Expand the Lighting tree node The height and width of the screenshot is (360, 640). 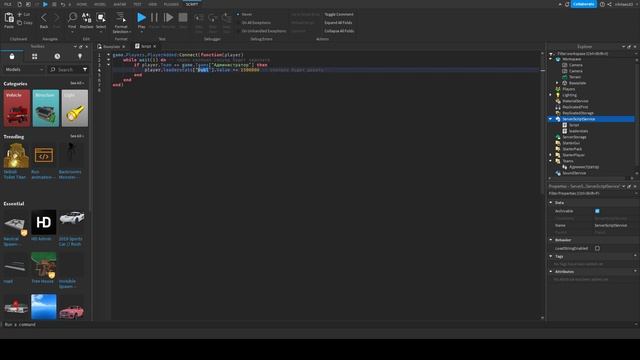[551, 95]
